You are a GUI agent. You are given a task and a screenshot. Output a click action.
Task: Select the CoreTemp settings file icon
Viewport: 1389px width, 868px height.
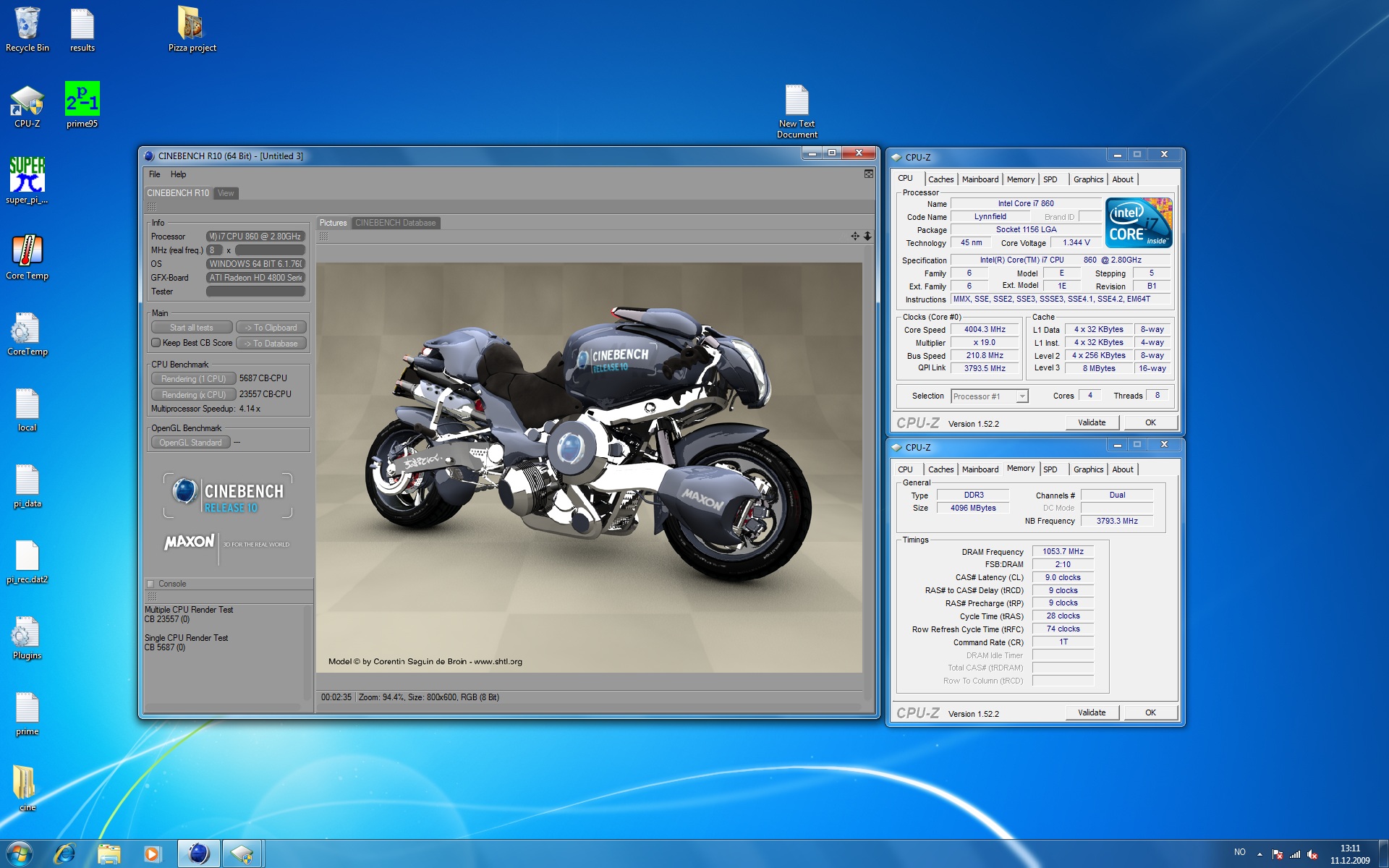pyautogui.click(x=27, y=333)
